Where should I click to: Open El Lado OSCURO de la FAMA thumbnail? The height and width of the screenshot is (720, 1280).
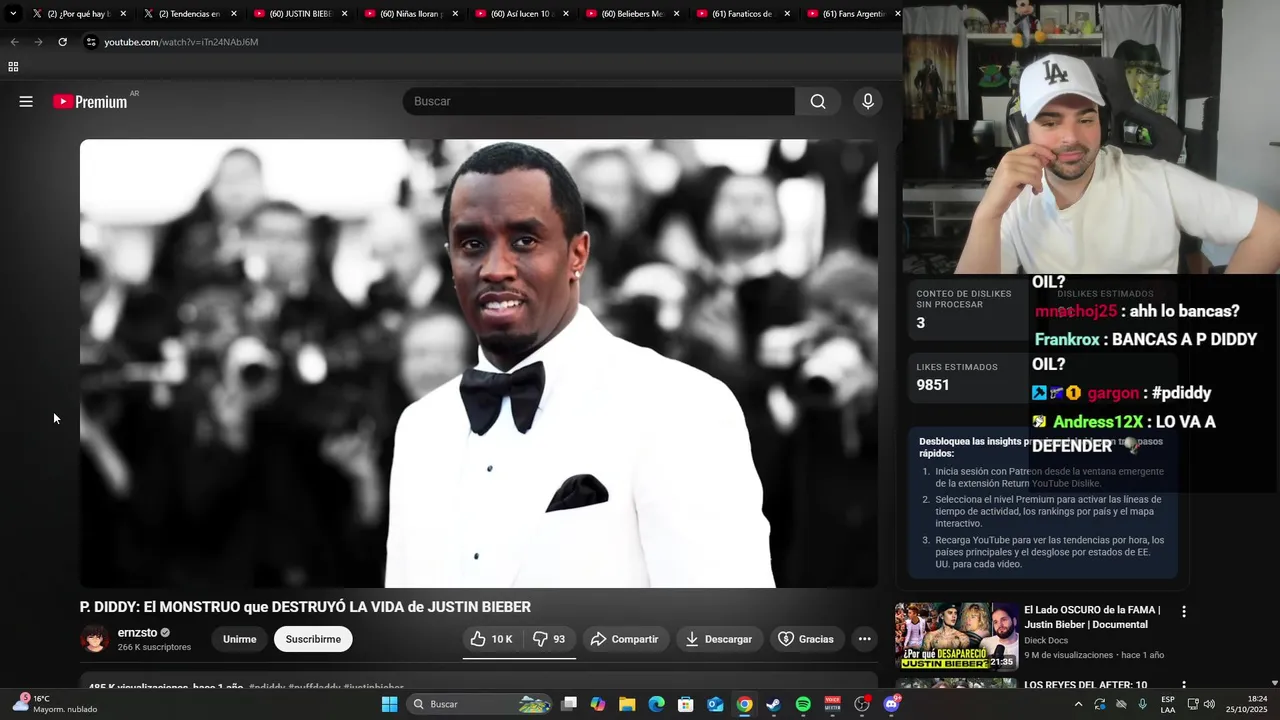[956, 636]
